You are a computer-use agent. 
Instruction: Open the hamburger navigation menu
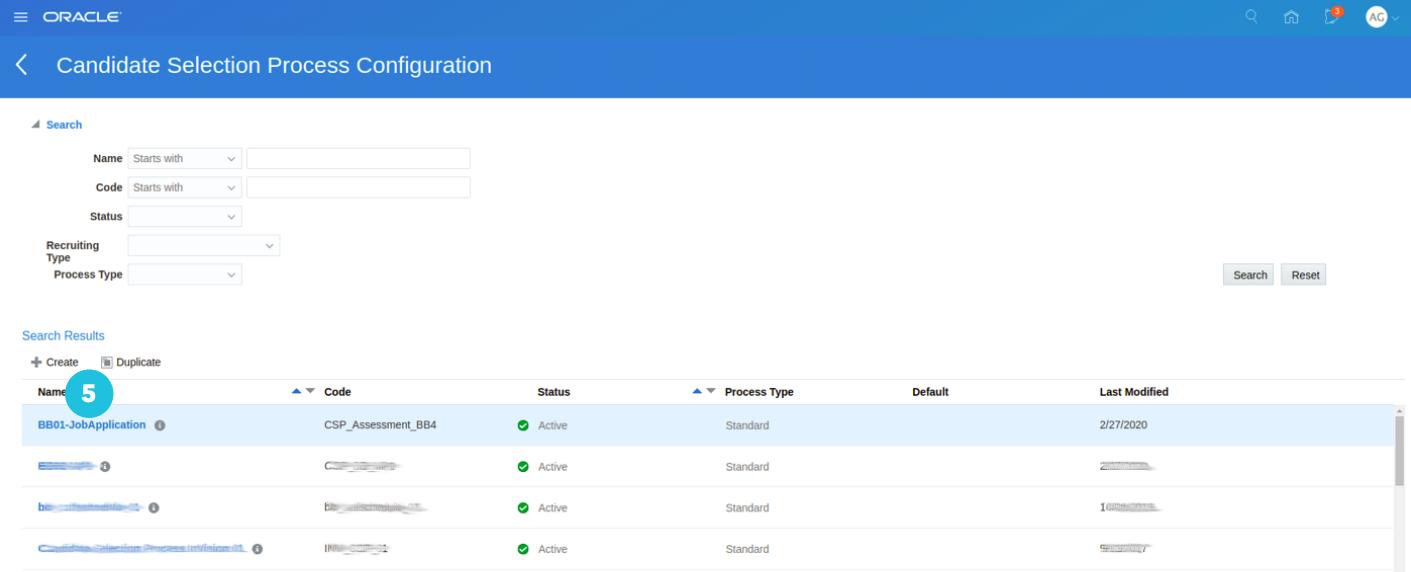(x=20, y=17)
